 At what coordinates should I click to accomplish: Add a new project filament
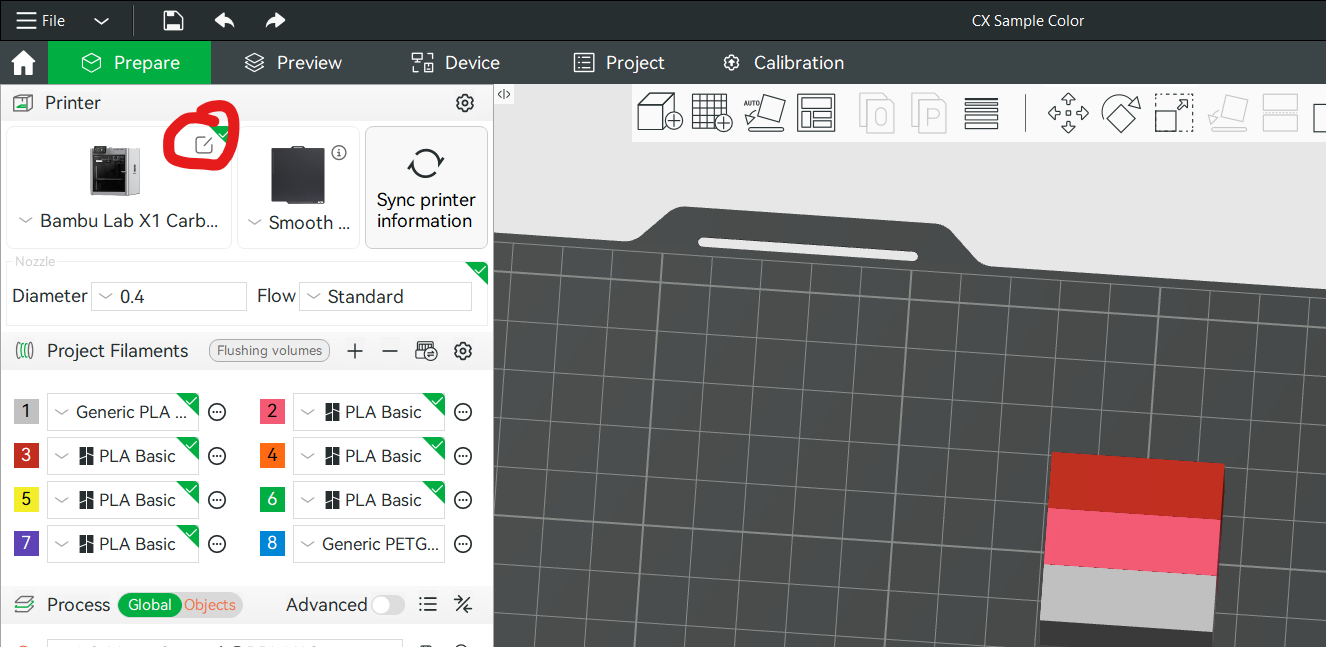click(354, 351)
